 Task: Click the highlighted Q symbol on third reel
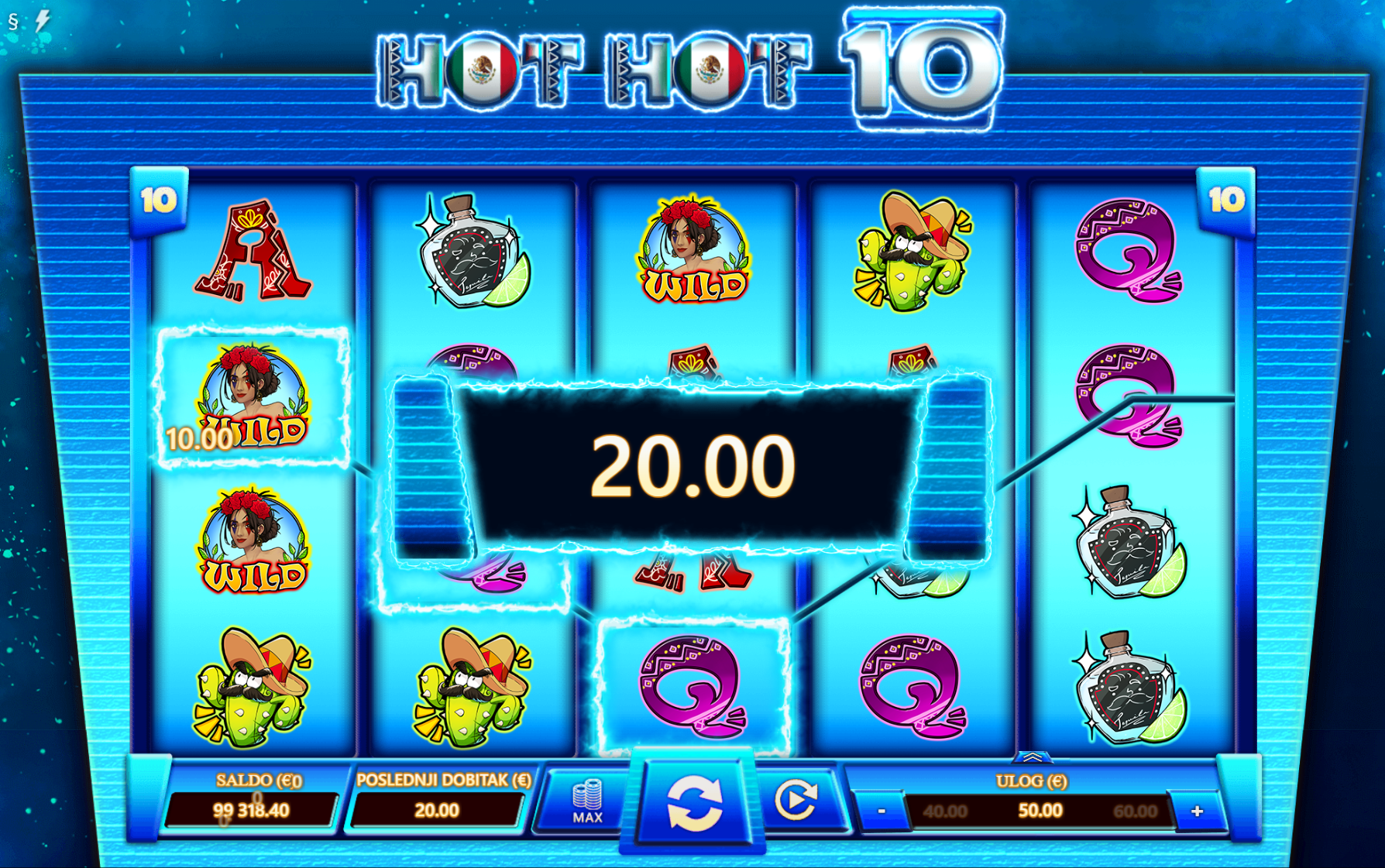pyautogui.click(x=693, y=687)
